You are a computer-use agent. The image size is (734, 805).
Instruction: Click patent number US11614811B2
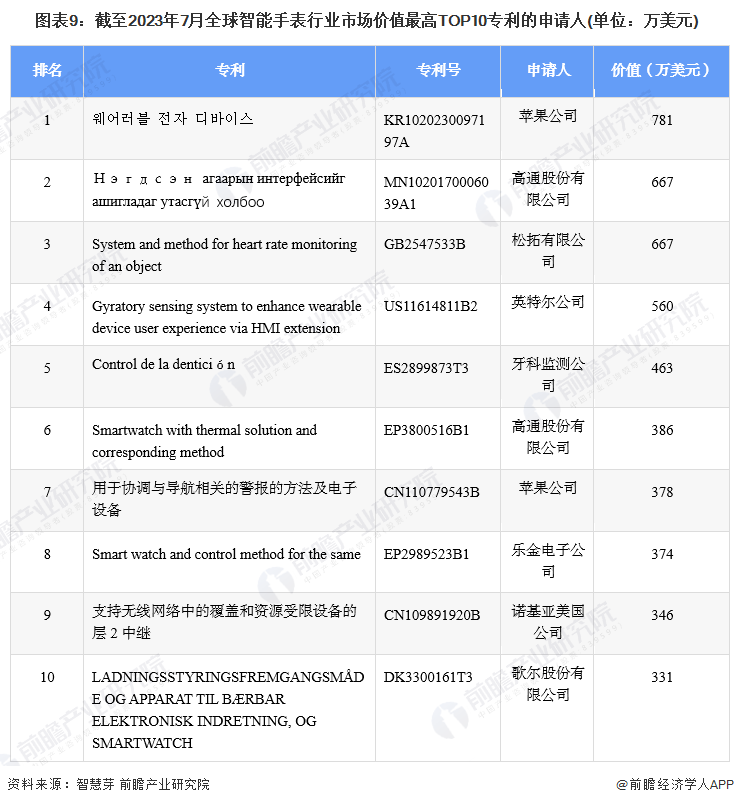tap(430, 306)
